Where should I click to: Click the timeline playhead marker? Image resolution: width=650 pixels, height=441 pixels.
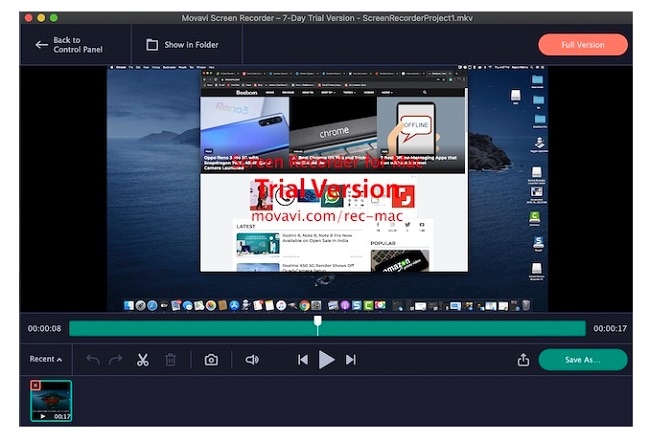pos(318,325)
